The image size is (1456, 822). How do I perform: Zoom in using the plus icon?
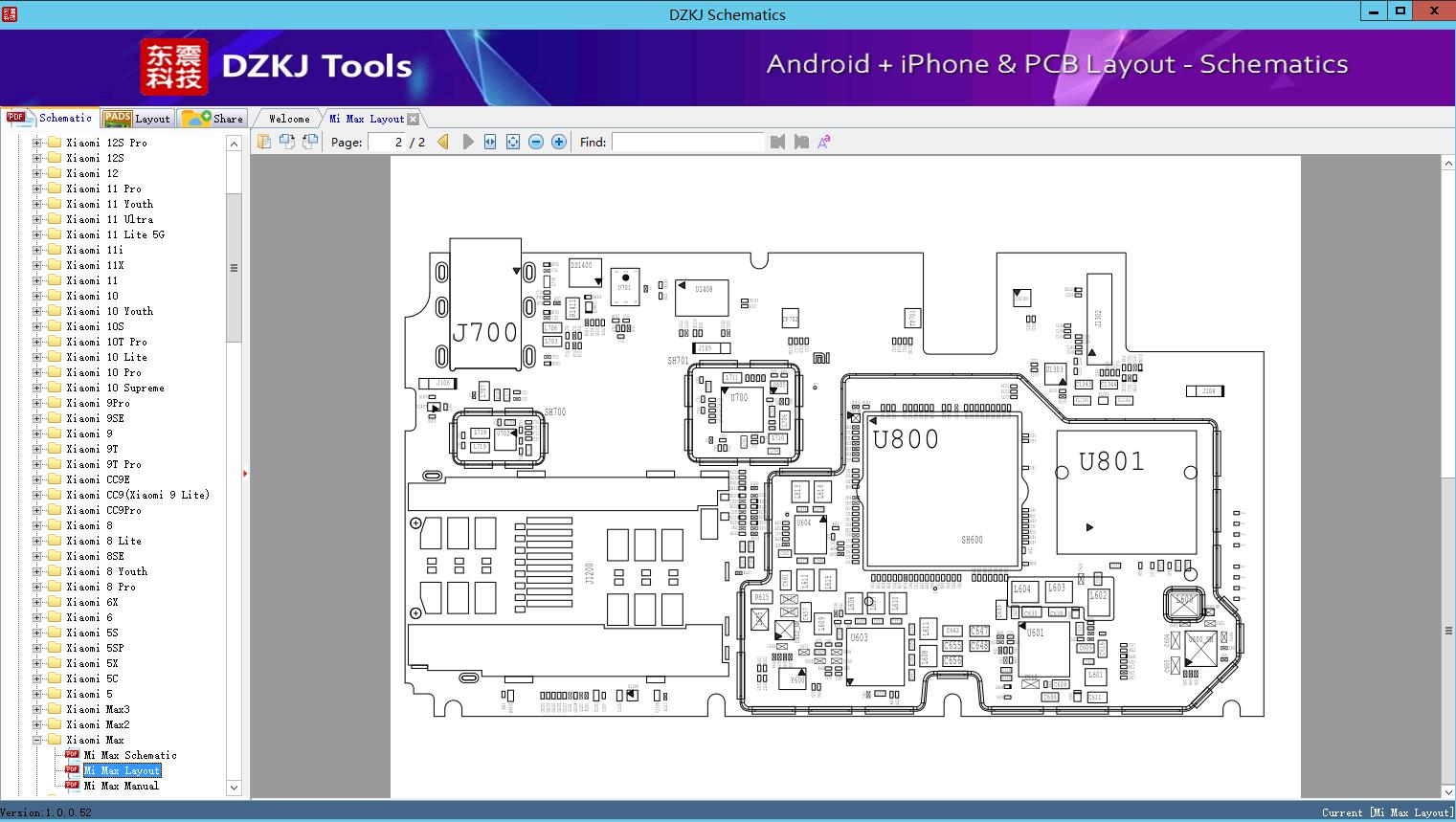coord(558,141)
